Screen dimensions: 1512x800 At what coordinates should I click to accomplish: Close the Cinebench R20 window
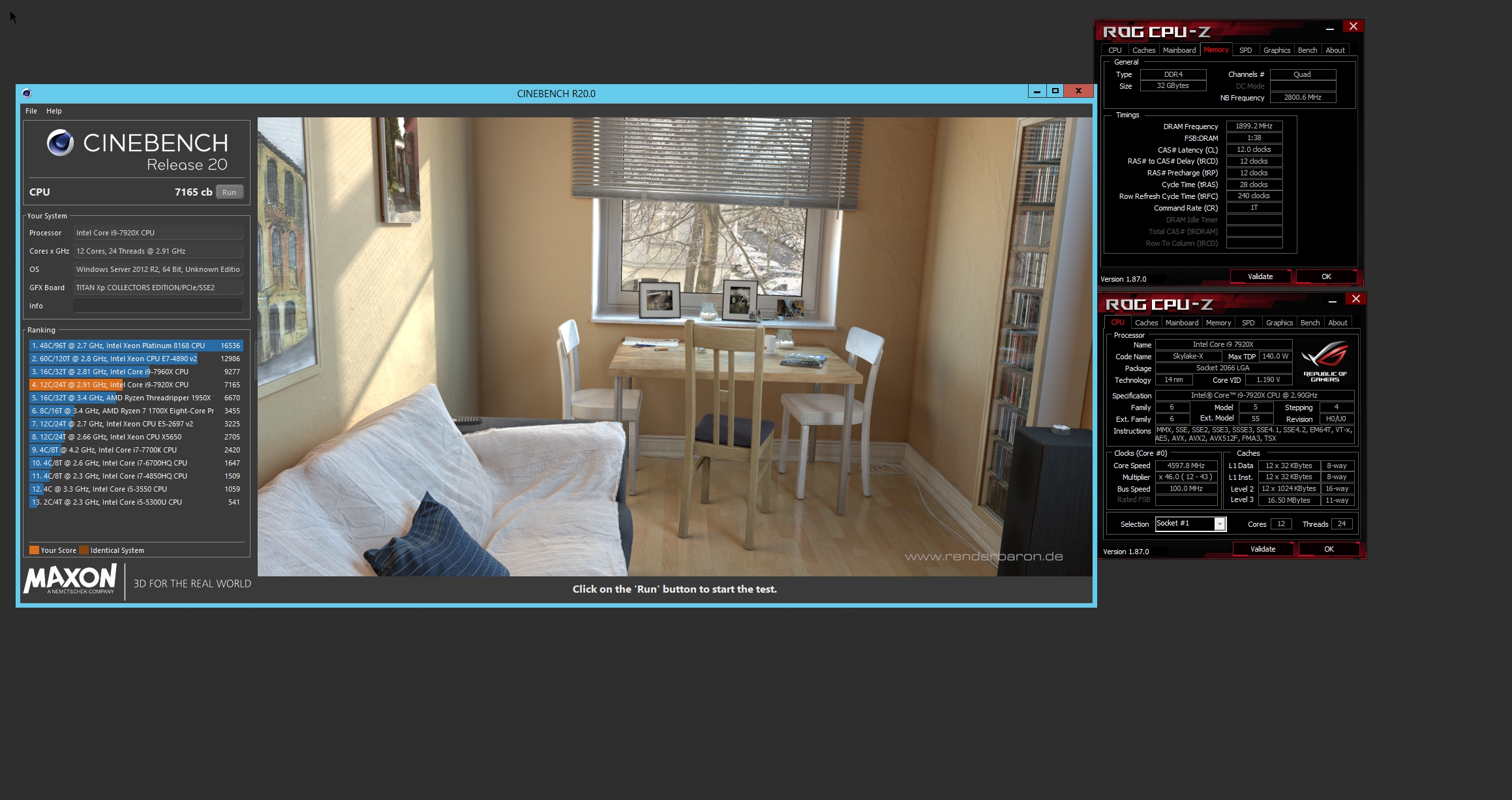pyautogui.click(x=1078, y=91)
